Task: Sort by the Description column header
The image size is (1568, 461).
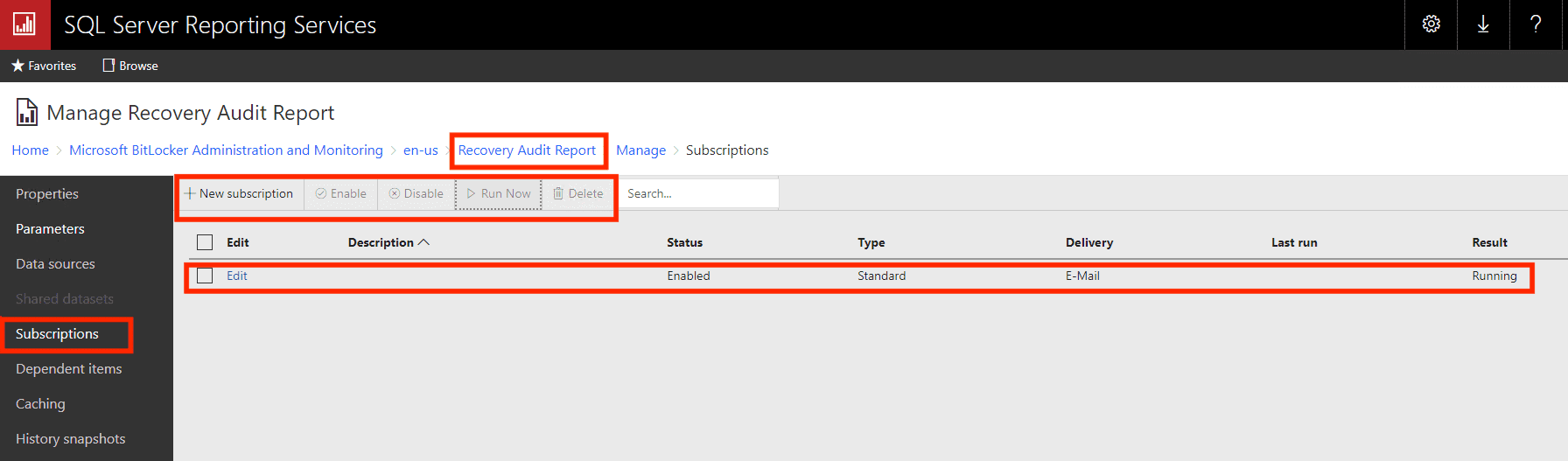Action: pyautogui.click(x=381, y=242)
